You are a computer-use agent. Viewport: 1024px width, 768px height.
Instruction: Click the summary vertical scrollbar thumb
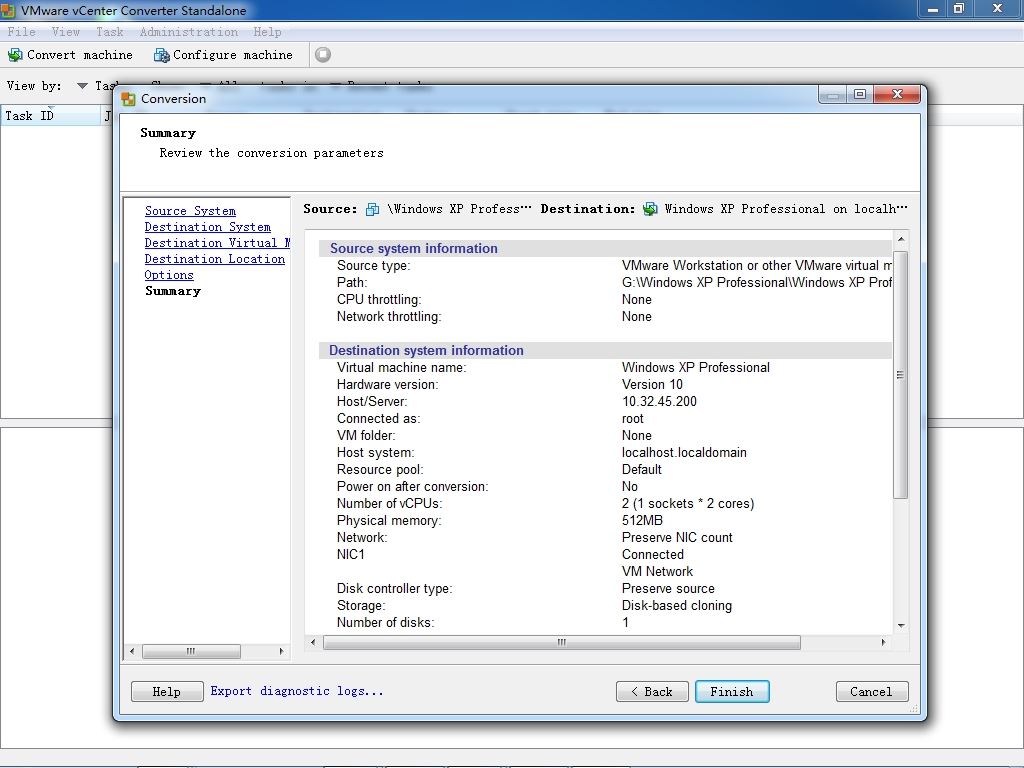901,375
